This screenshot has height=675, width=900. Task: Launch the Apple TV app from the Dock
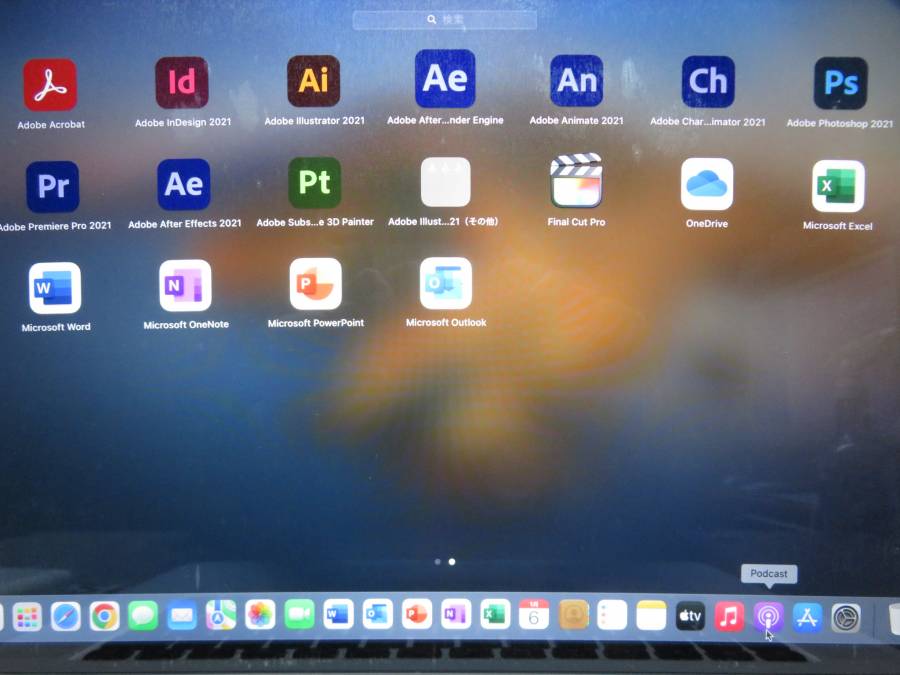[690, 616]
